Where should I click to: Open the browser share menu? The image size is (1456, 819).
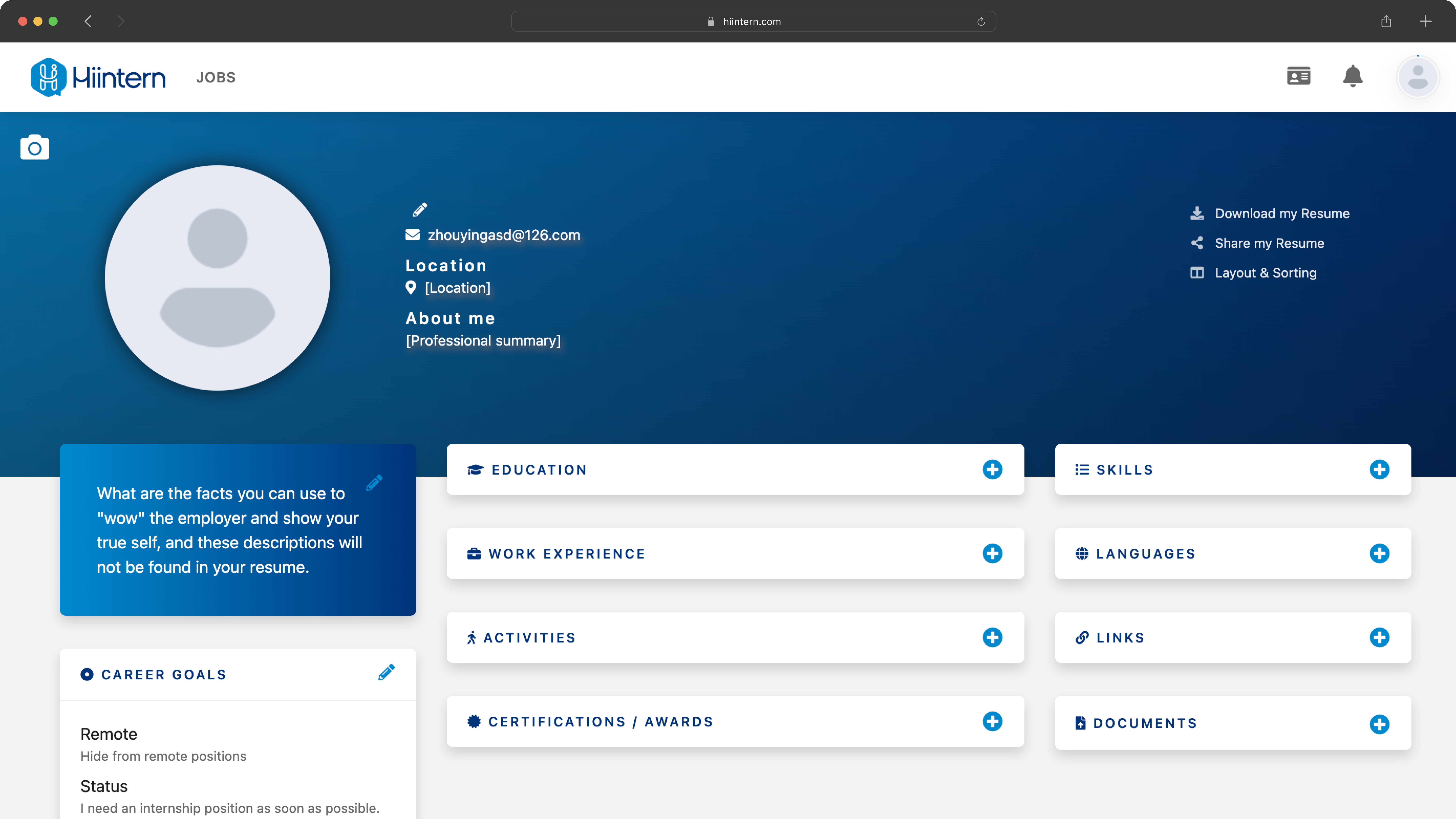point(1386,21)
